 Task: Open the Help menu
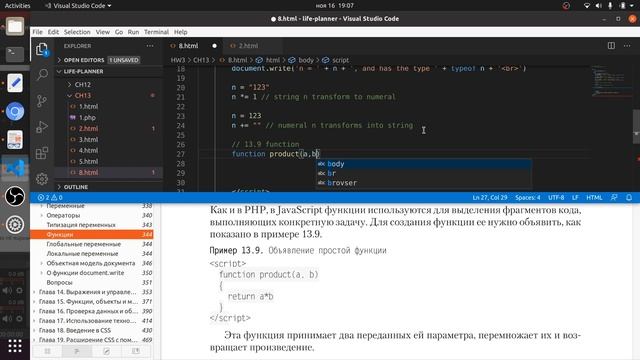pos(180,32)
